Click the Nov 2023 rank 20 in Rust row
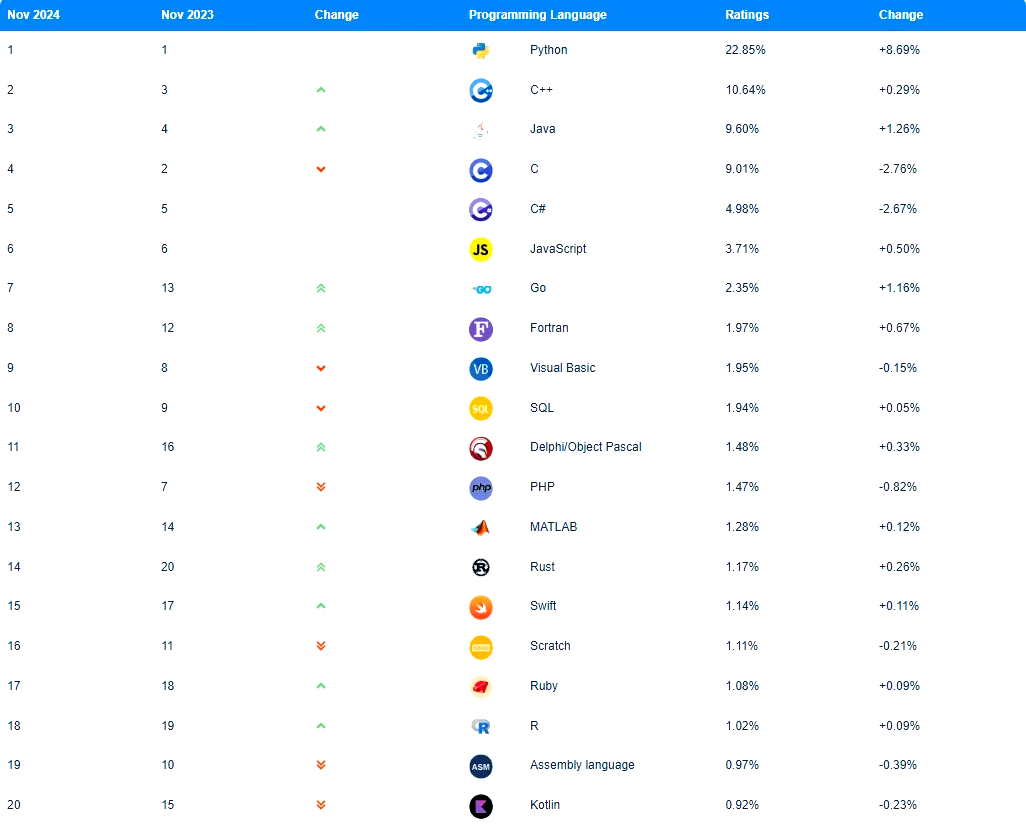The width and height of the screenshot is (1026, 825). tap(168, 567)
